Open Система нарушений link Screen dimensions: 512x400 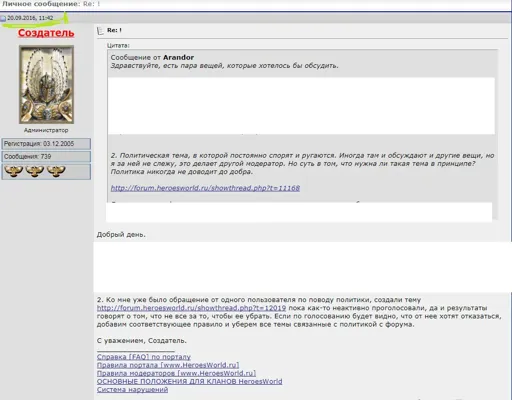[x=132, y=390]
